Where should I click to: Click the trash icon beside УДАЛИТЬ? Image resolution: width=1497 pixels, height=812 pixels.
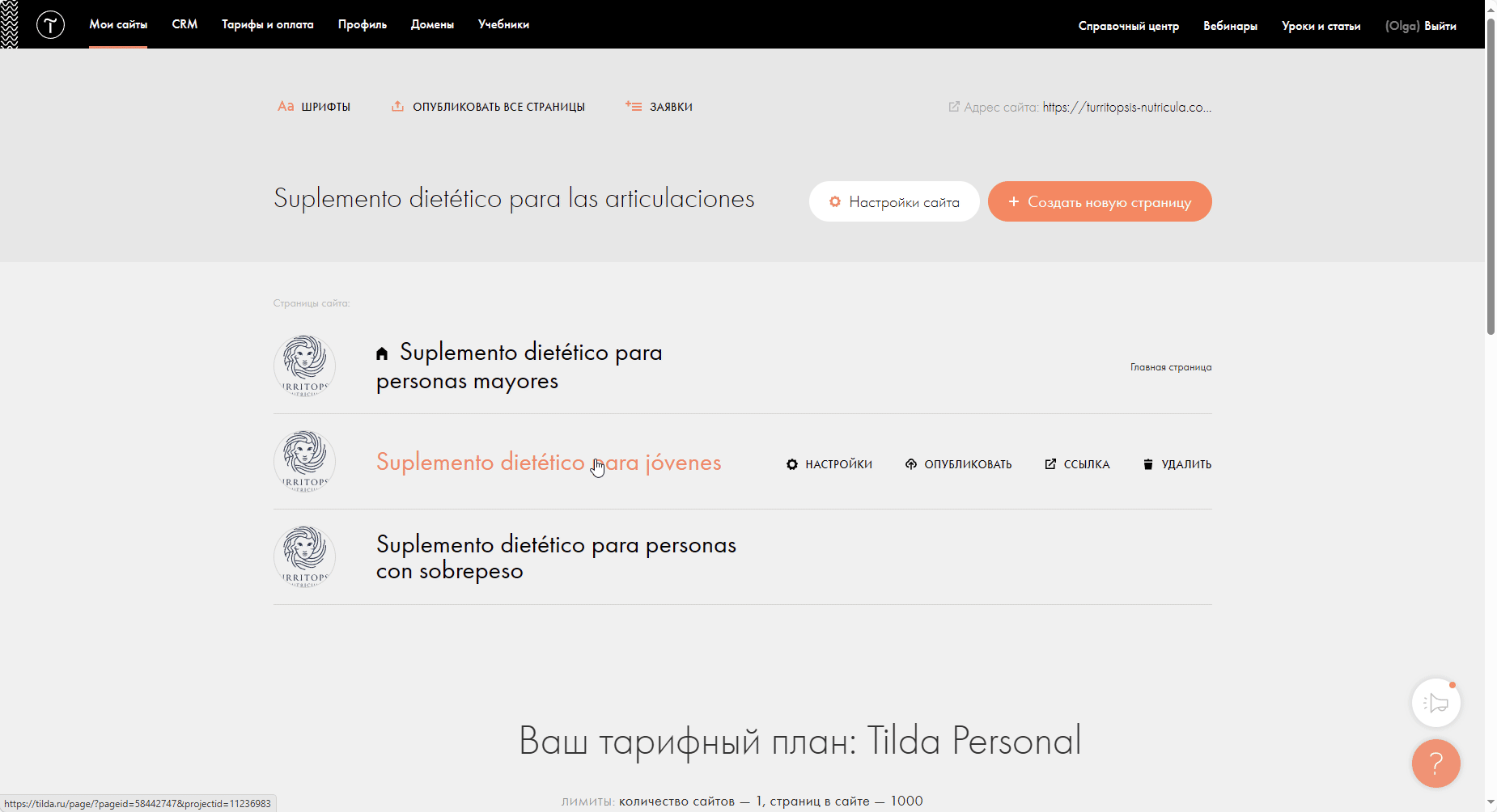(1147, 464)
